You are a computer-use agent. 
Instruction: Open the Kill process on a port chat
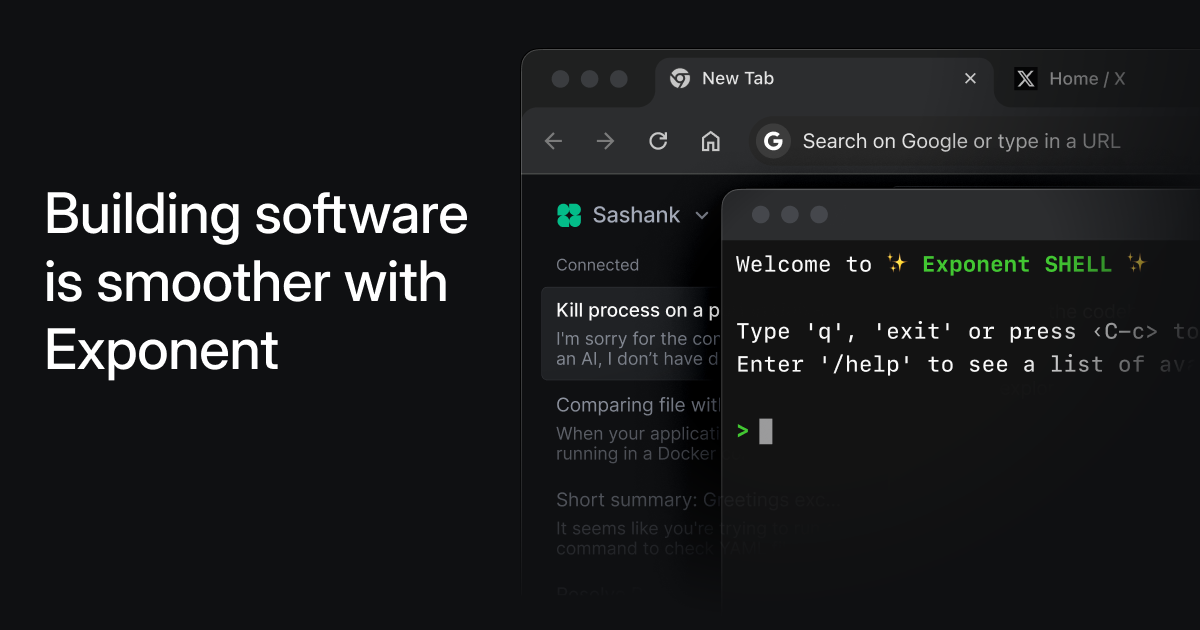632,334
